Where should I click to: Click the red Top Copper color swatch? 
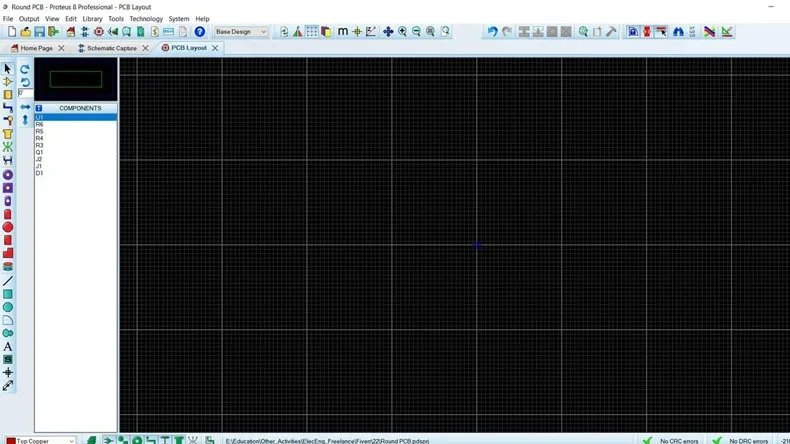click(11, 441)
